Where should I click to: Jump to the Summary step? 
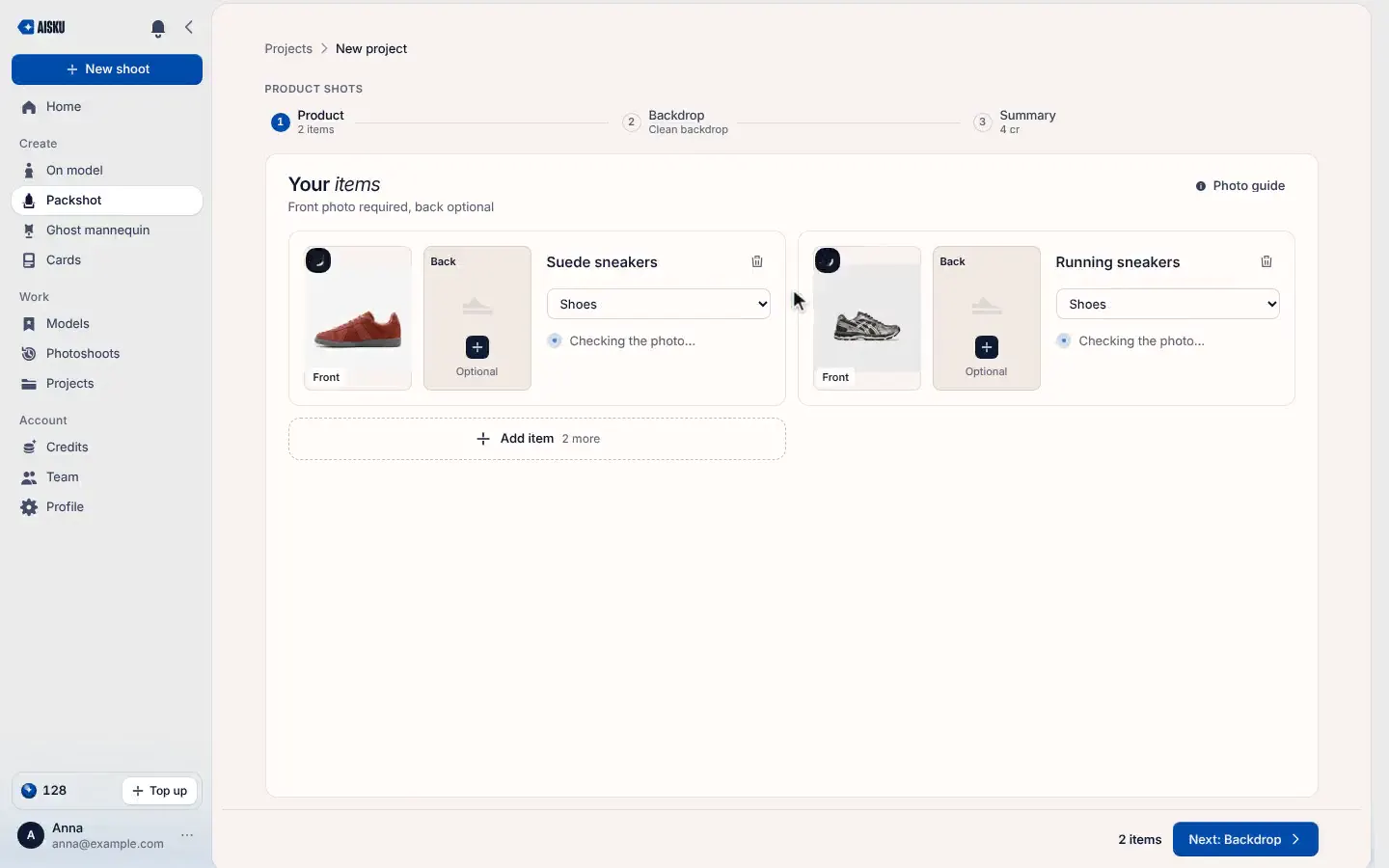click(1015, 122)
